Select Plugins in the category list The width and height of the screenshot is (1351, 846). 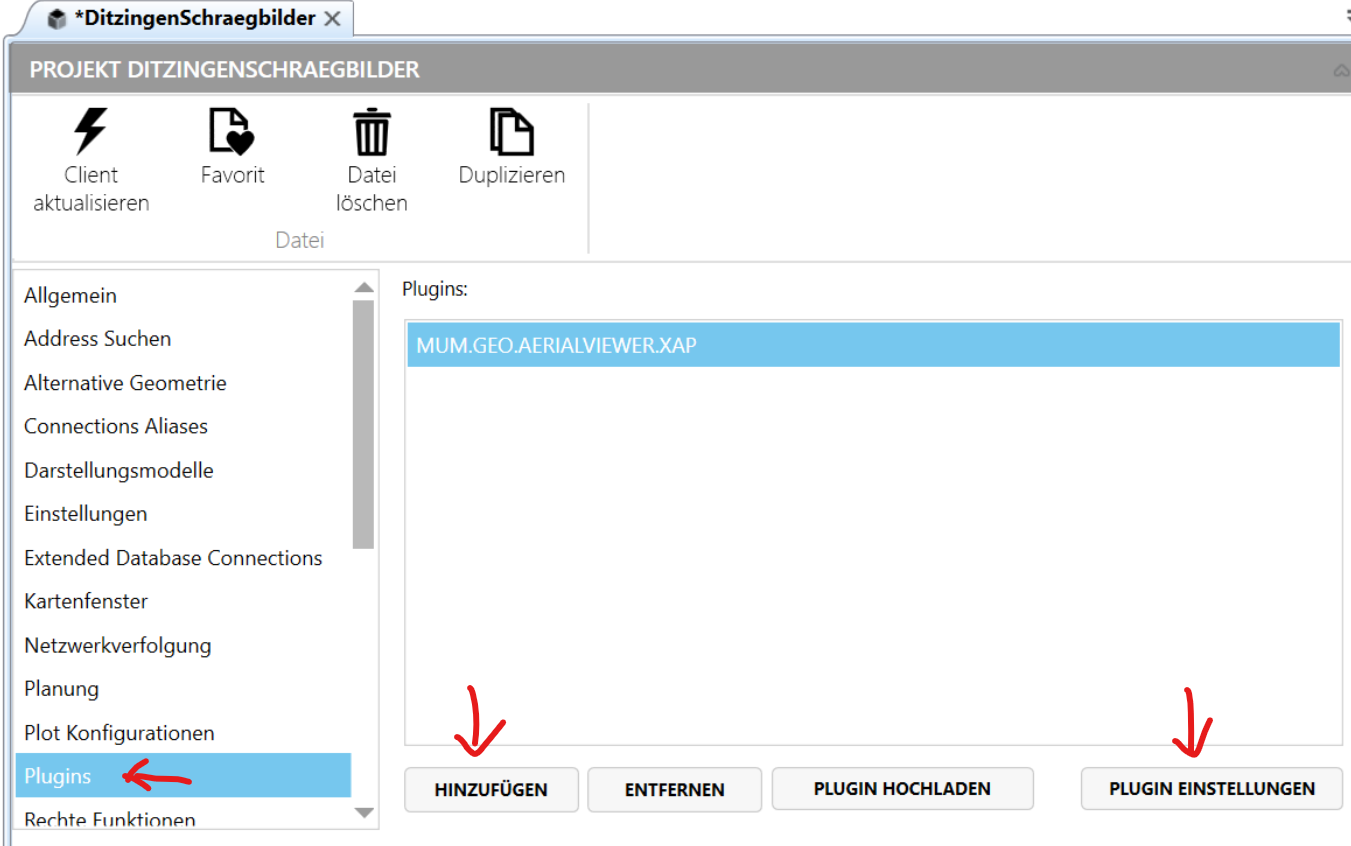tap(58, 776)
